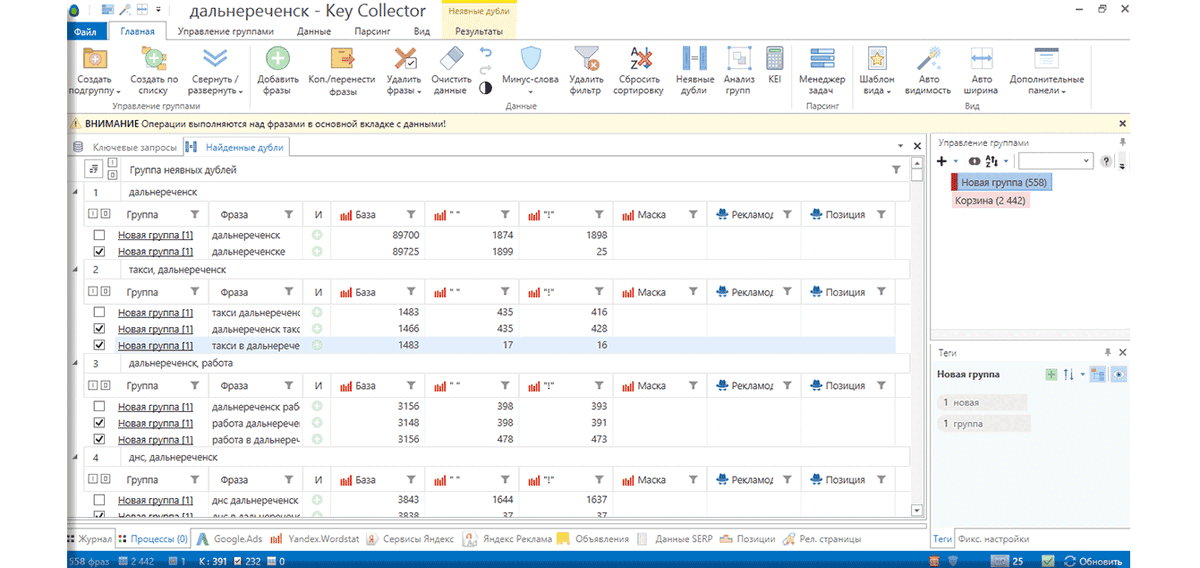The image size is (1200, 568).
Task: Click the undo arrow in ribbon
Action: pos(486,52)
